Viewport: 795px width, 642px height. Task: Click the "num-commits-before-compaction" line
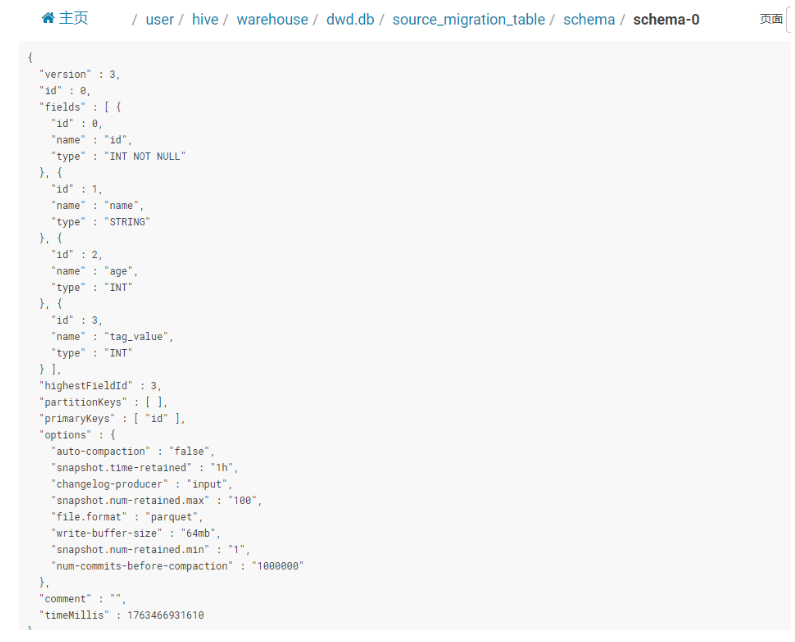pos(177,566)
